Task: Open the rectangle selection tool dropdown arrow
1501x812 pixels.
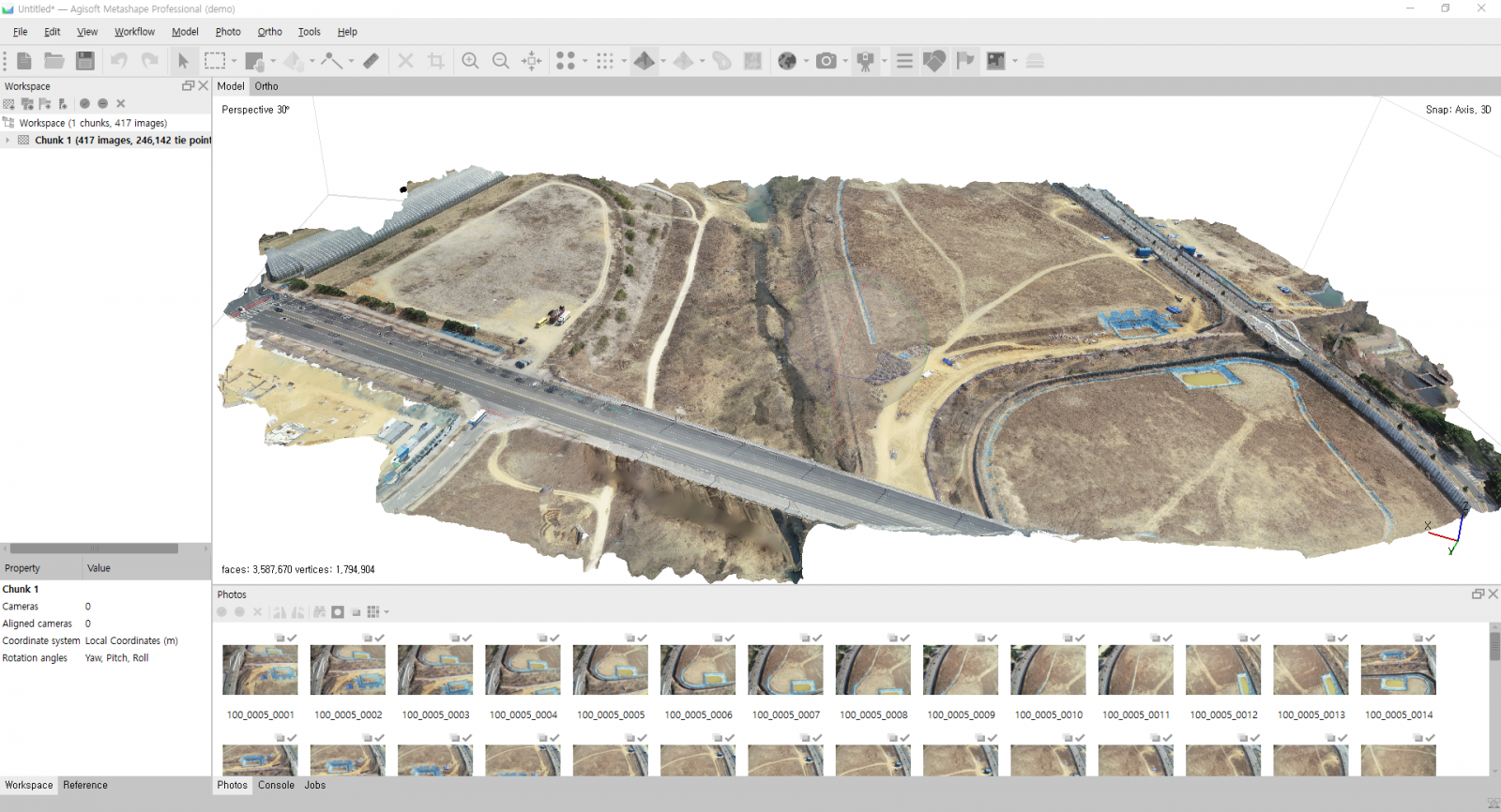Action: [x=234, y=61]
